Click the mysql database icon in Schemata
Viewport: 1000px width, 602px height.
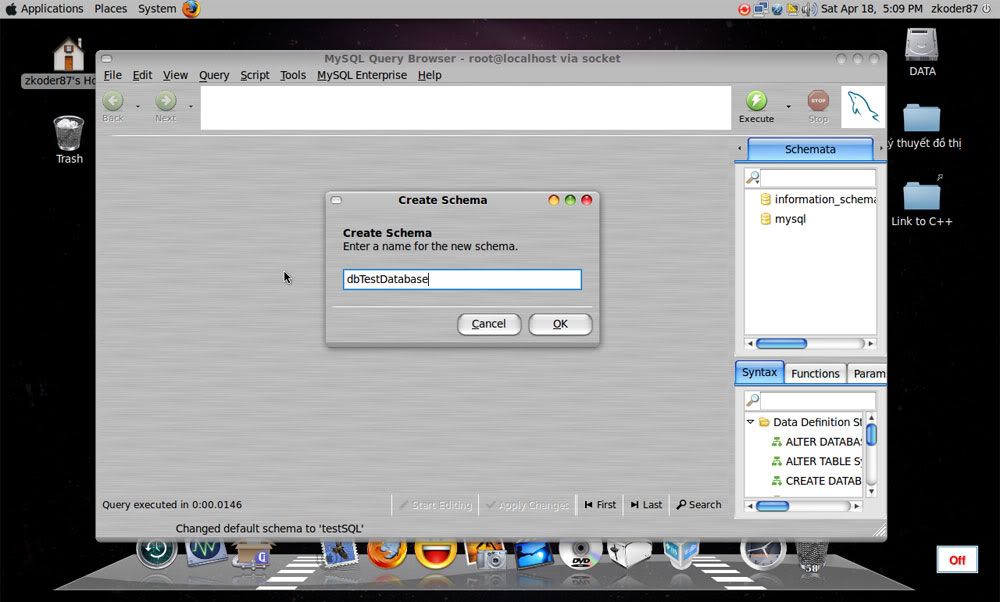[x=765, y=219]
